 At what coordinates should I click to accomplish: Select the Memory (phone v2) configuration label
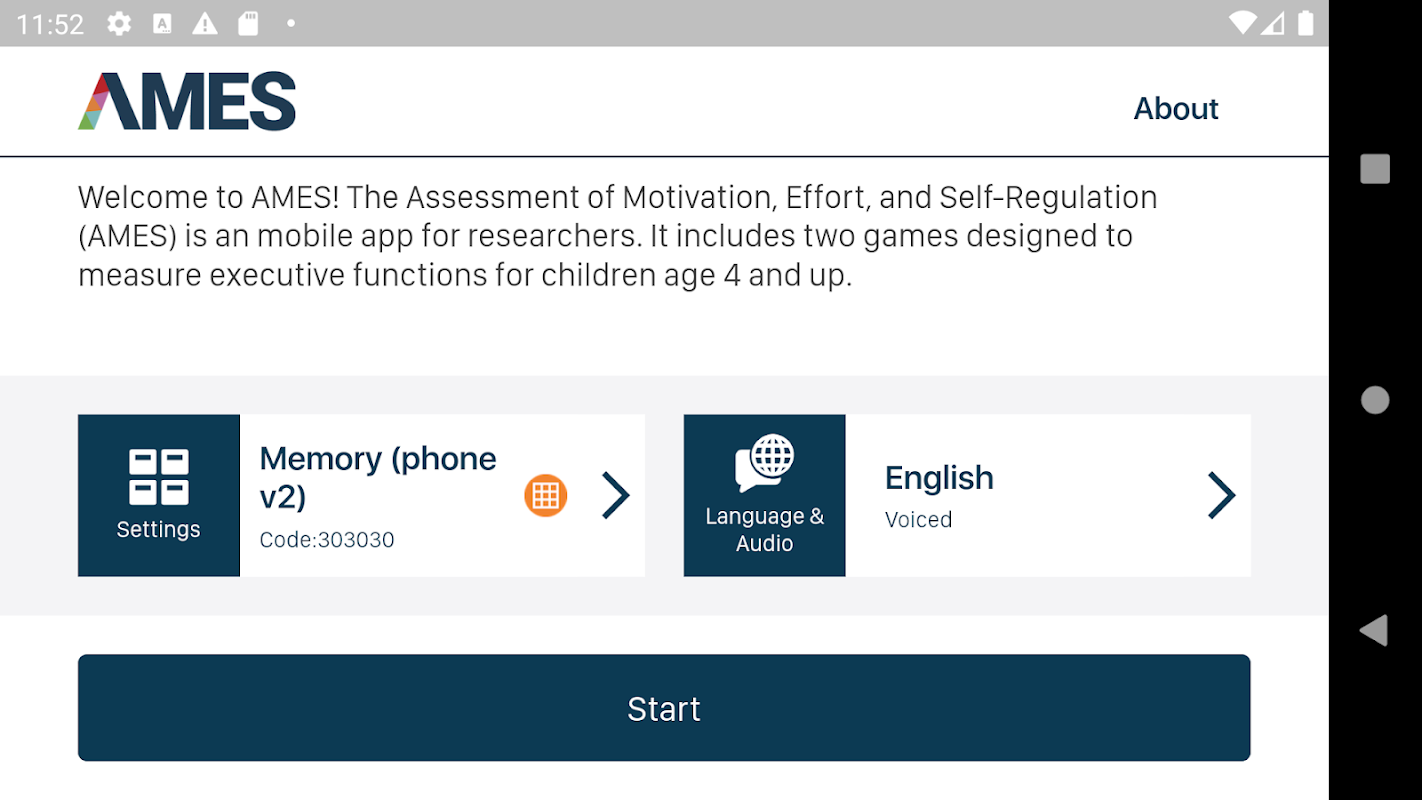pyautogui.click(x=378, y=477)
